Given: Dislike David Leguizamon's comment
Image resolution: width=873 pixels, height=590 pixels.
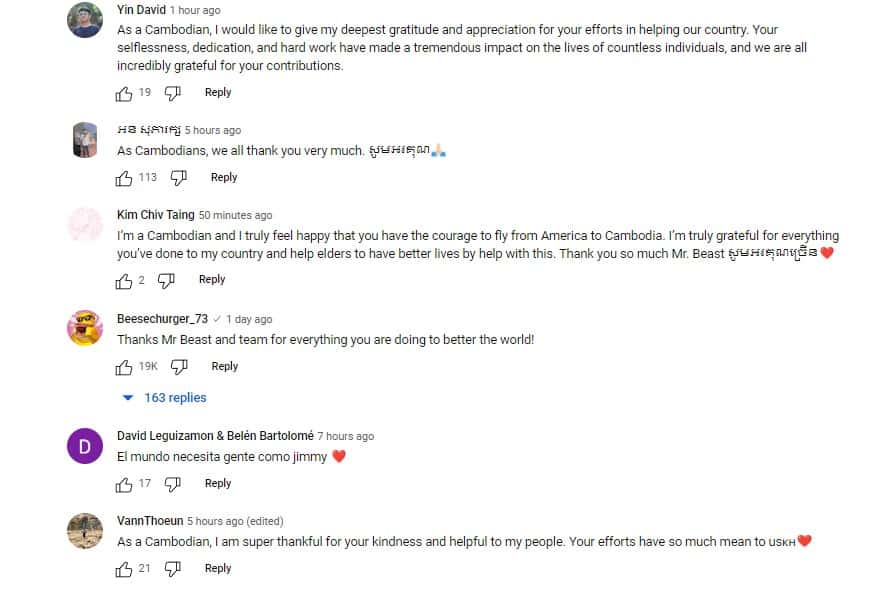Looking at the screenshot, I should (172, 483).
